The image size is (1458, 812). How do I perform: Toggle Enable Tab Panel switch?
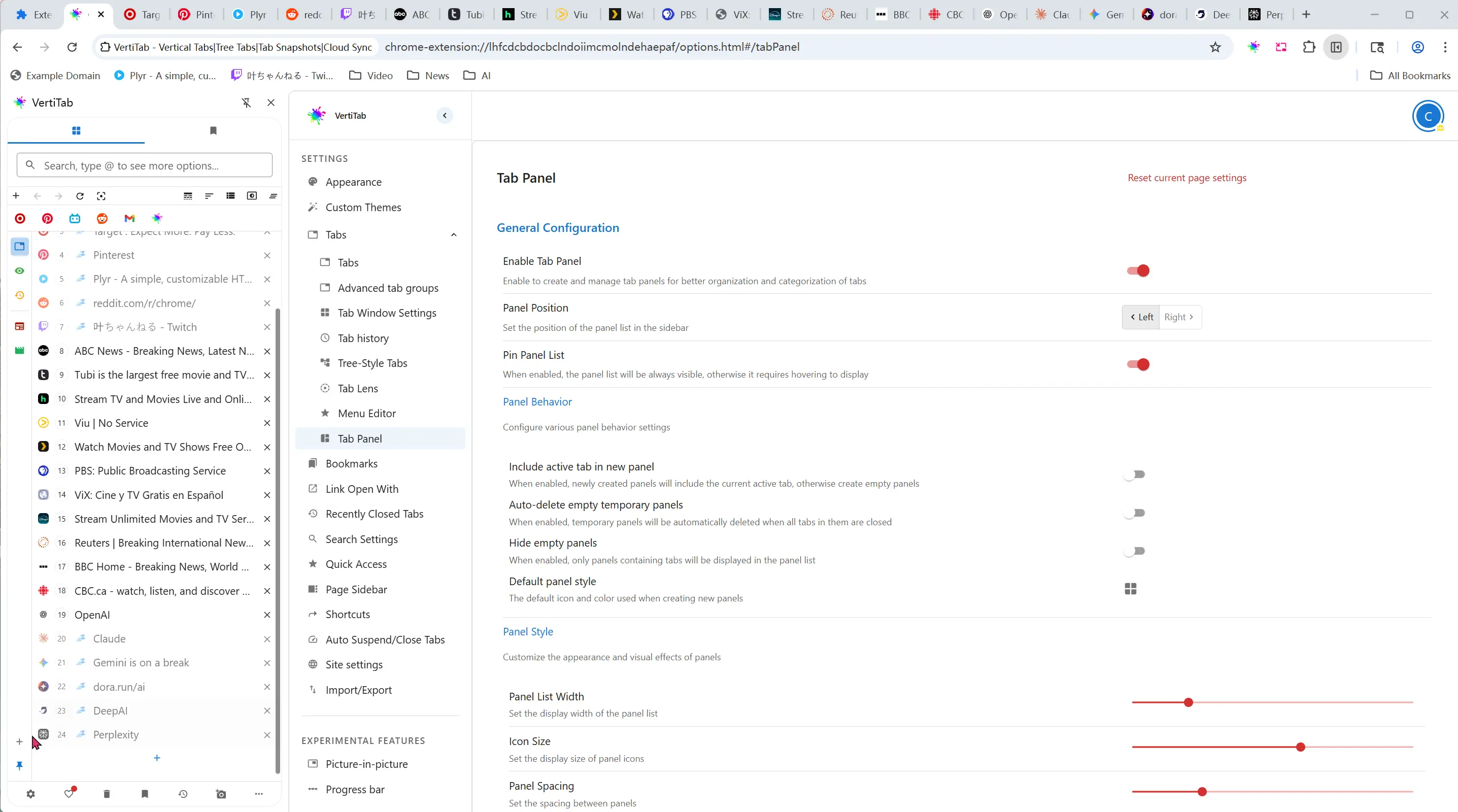[1138, 270]
